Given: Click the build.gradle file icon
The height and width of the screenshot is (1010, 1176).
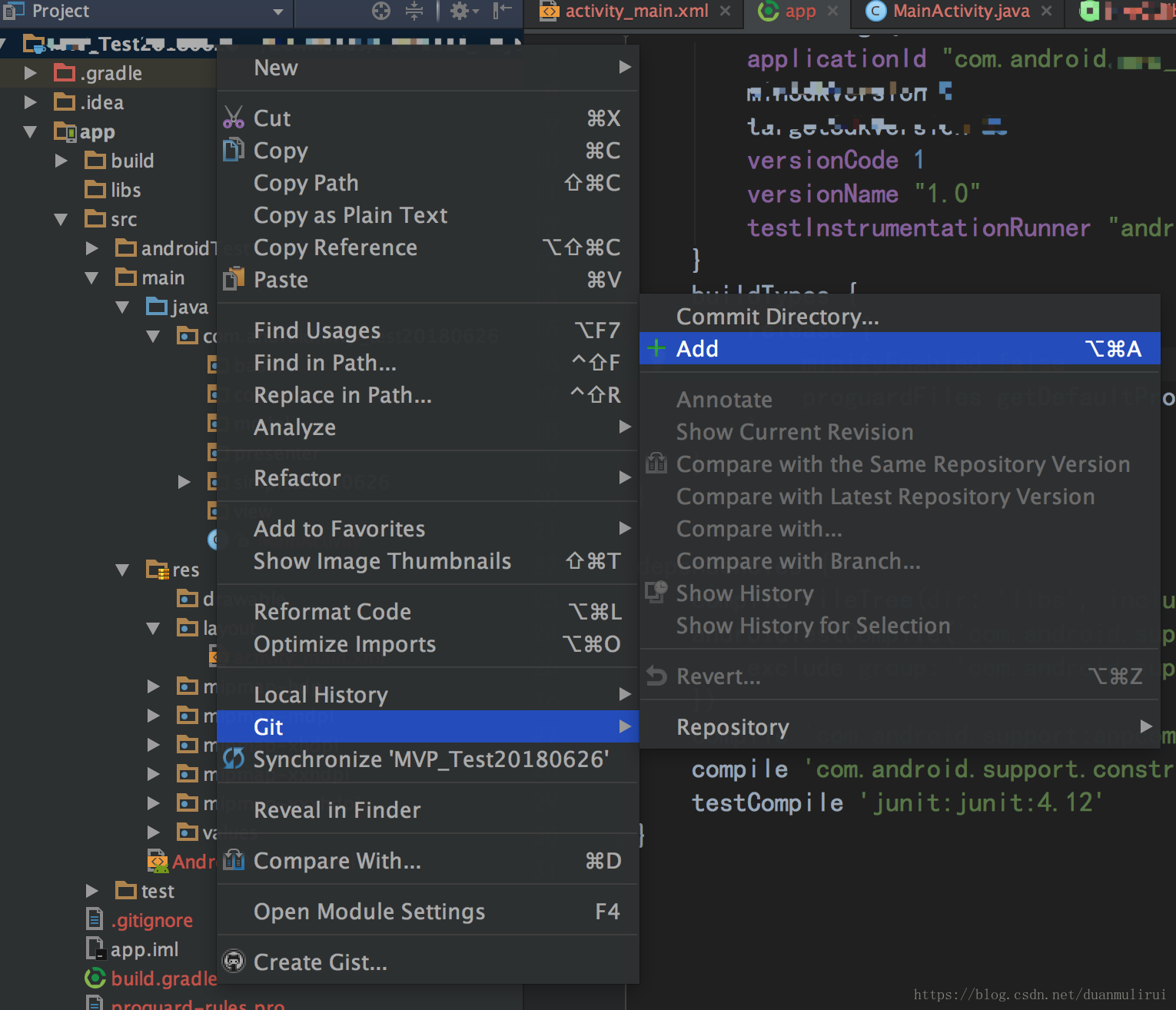Looking at the screenshot, I should pyautogui.click(x=95, y=978).
